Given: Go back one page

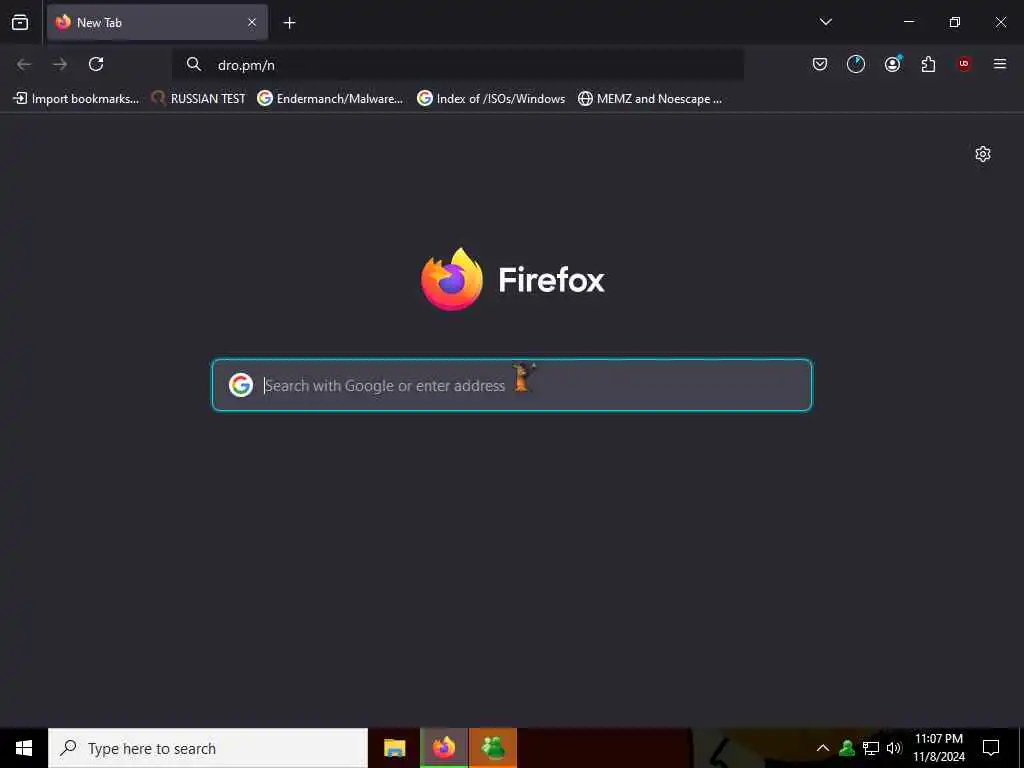Looking at the screenshot, I should (x=24, y=64).
